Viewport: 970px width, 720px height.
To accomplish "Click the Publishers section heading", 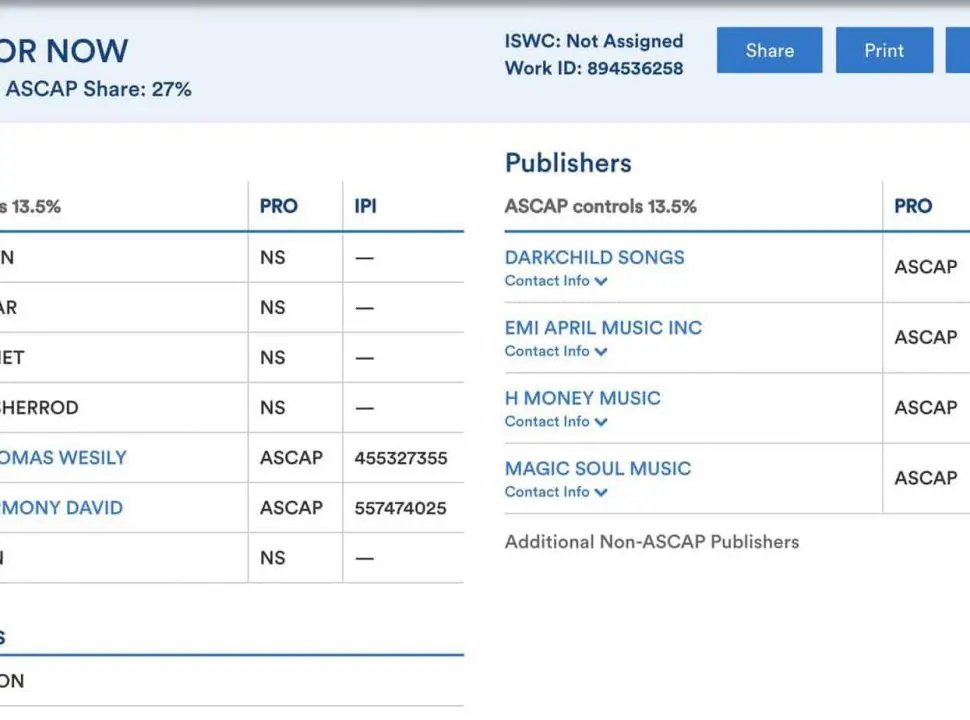I will 568,163.
